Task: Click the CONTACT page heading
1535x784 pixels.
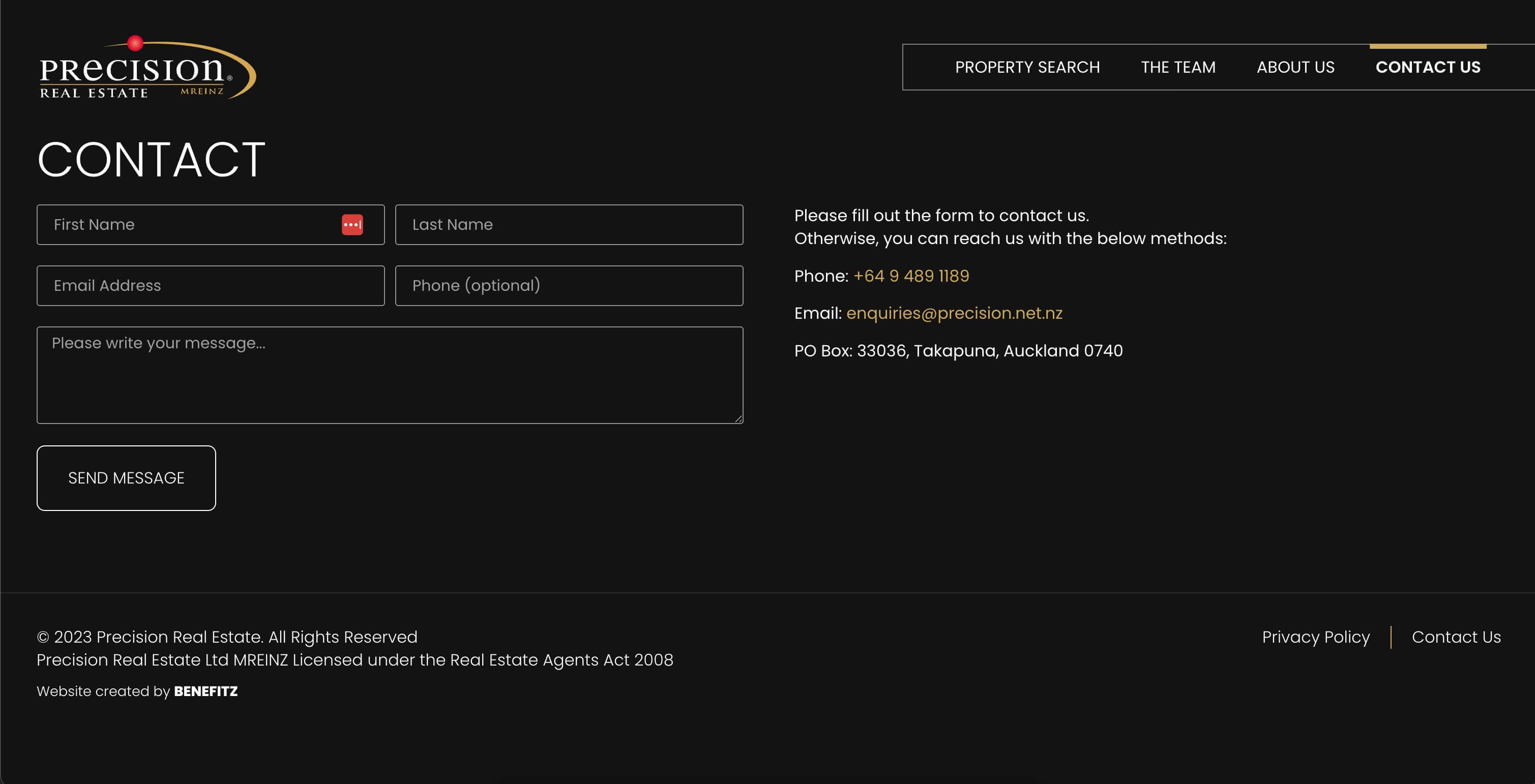Action: [151, 160]
